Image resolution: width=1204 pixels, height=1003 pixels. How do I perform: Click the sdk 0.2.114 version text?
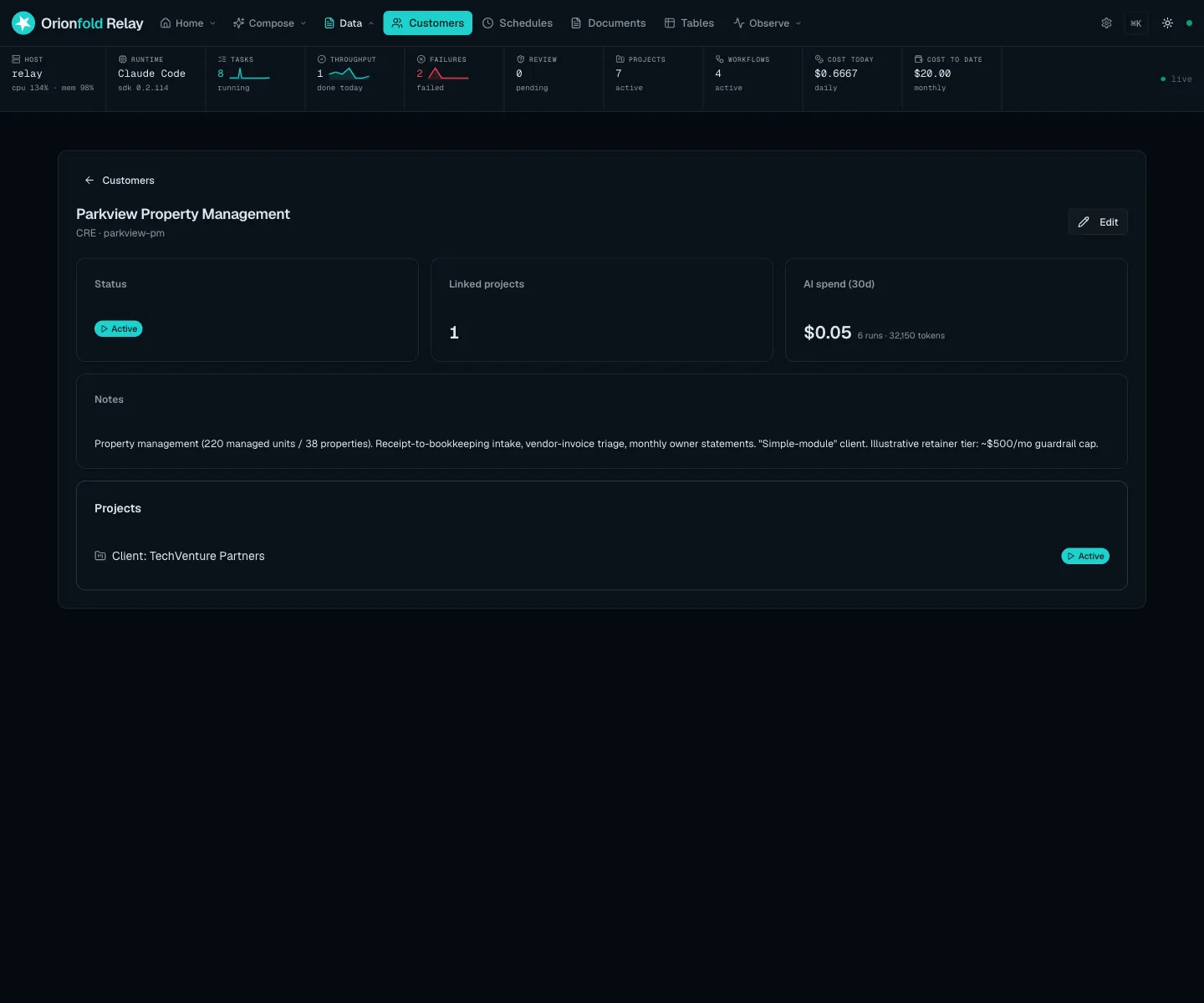143,88
